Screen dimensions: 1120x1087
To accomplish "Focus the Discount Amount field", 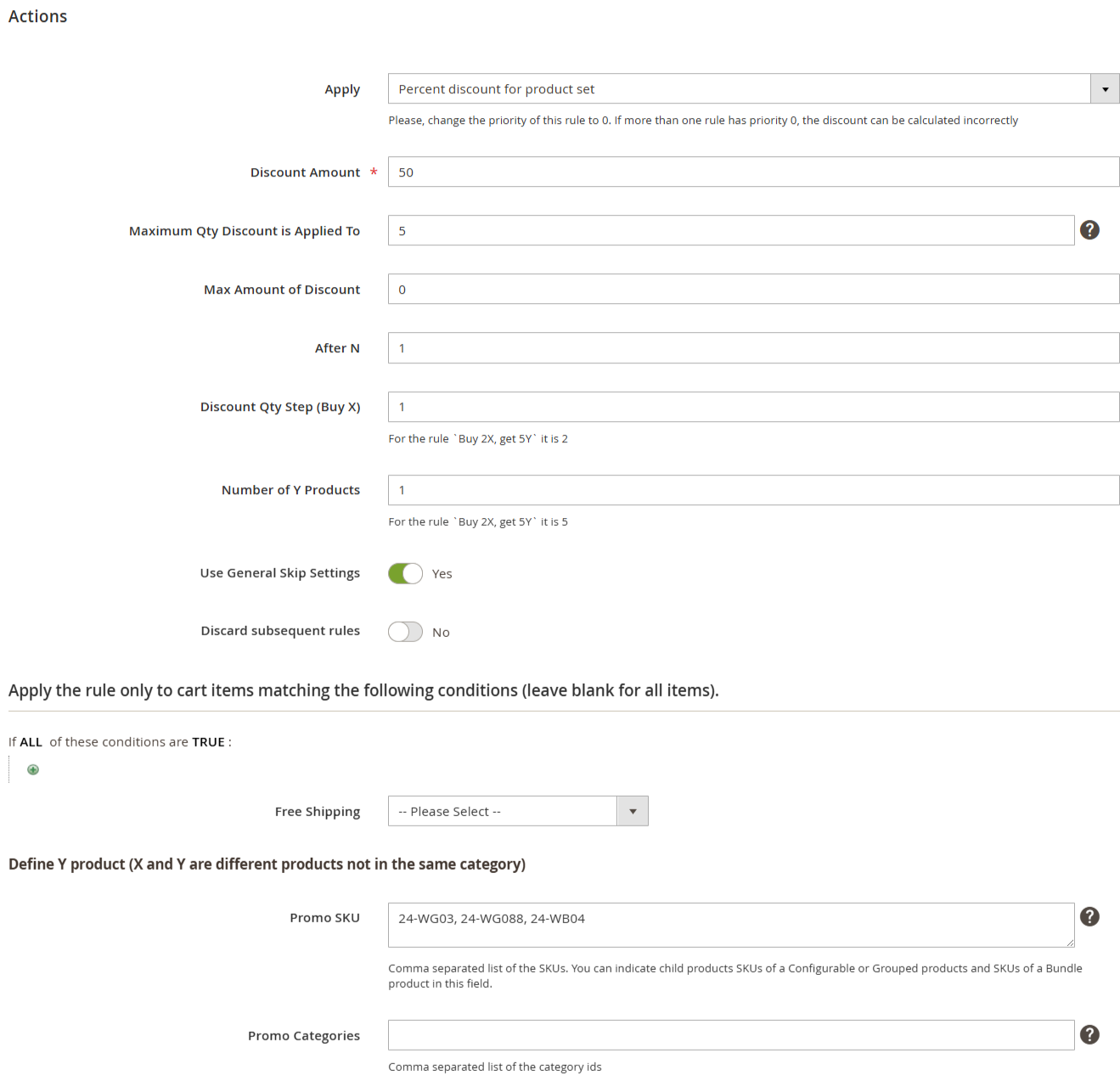I will [x=753, y=172].
